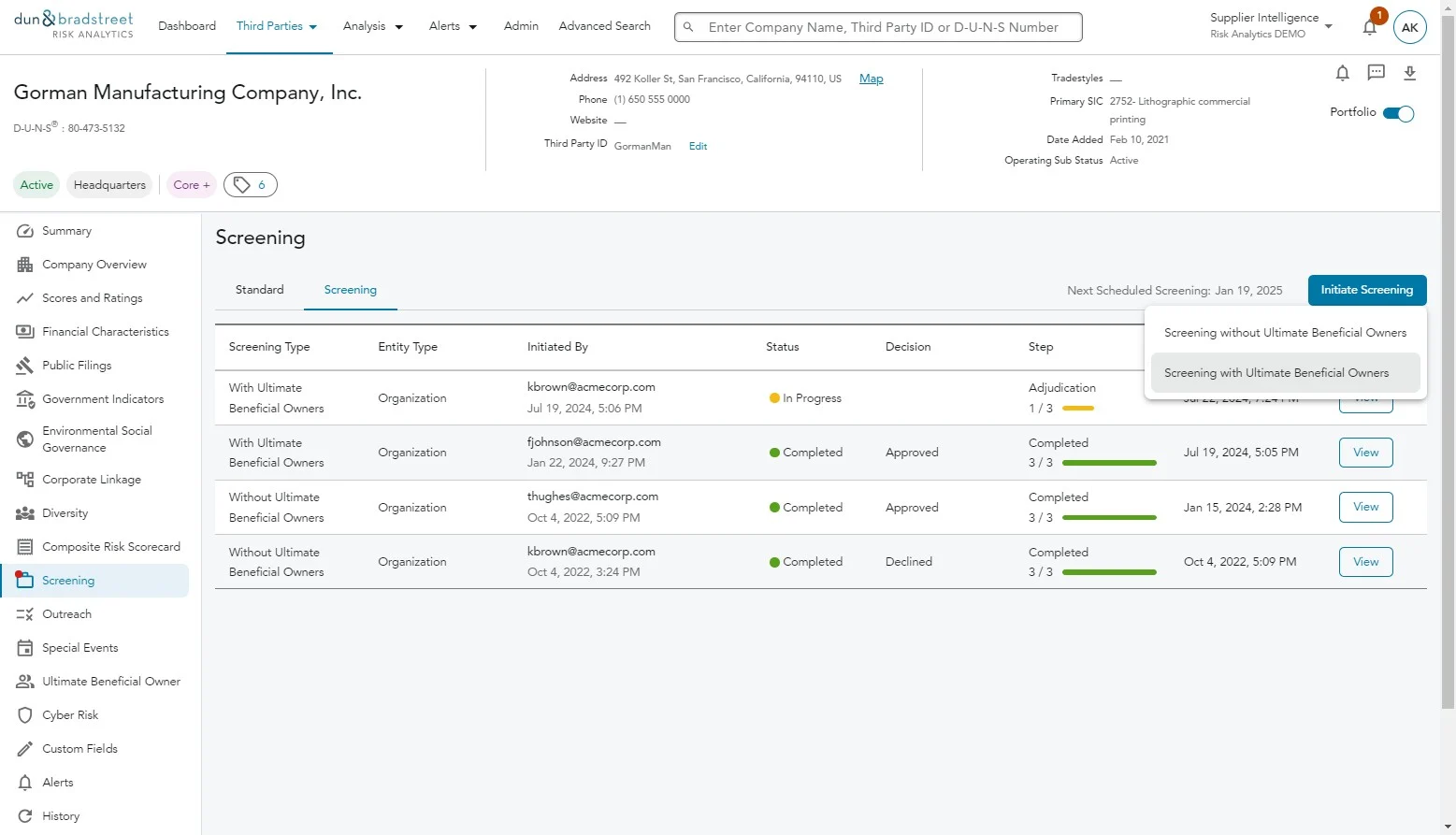Click the alert bell icon beside comments
The image size is (1456, 835).
[x=1342, y=73]
